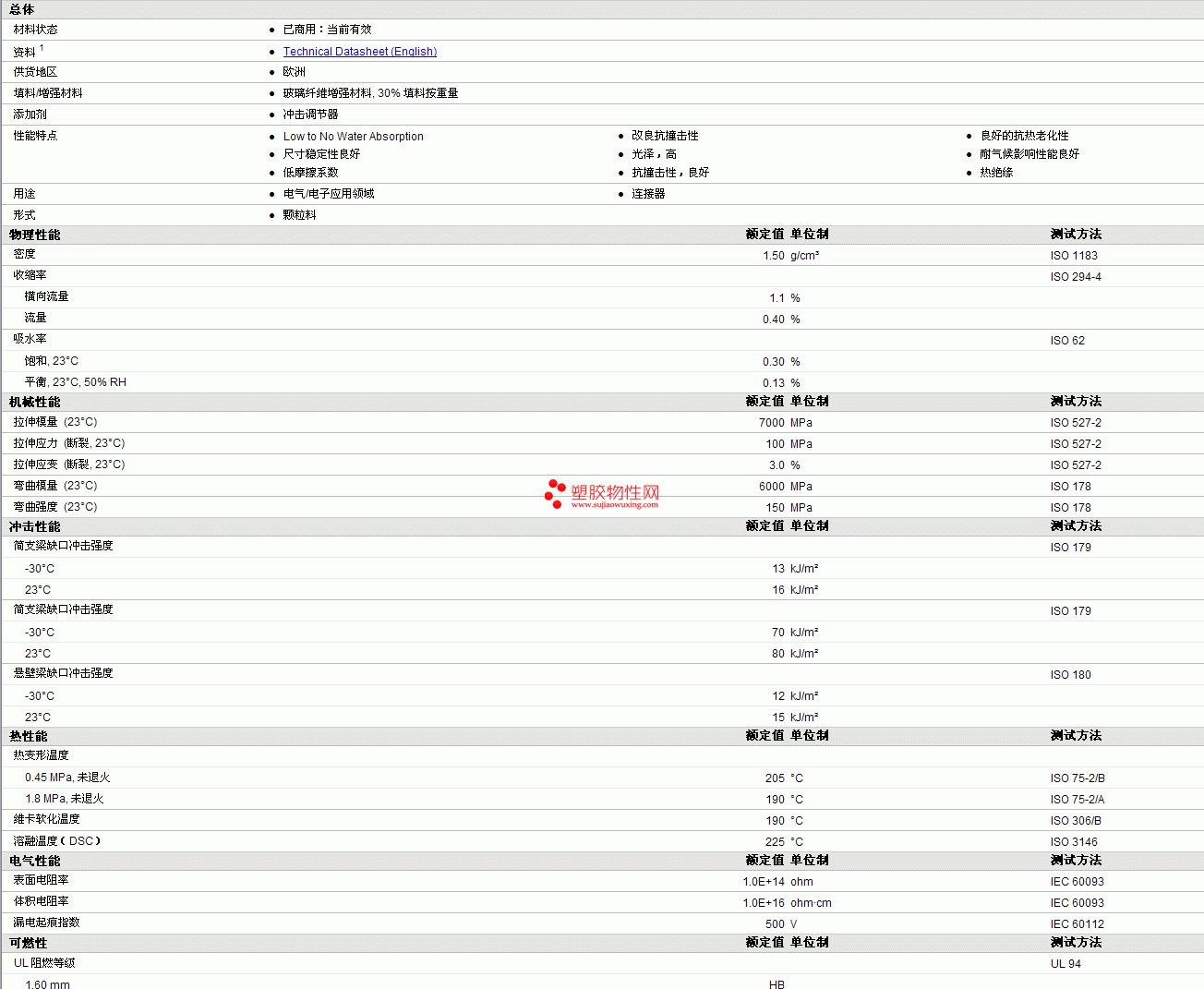
Task: Click the melting temperature value 225
Action: 775,842
